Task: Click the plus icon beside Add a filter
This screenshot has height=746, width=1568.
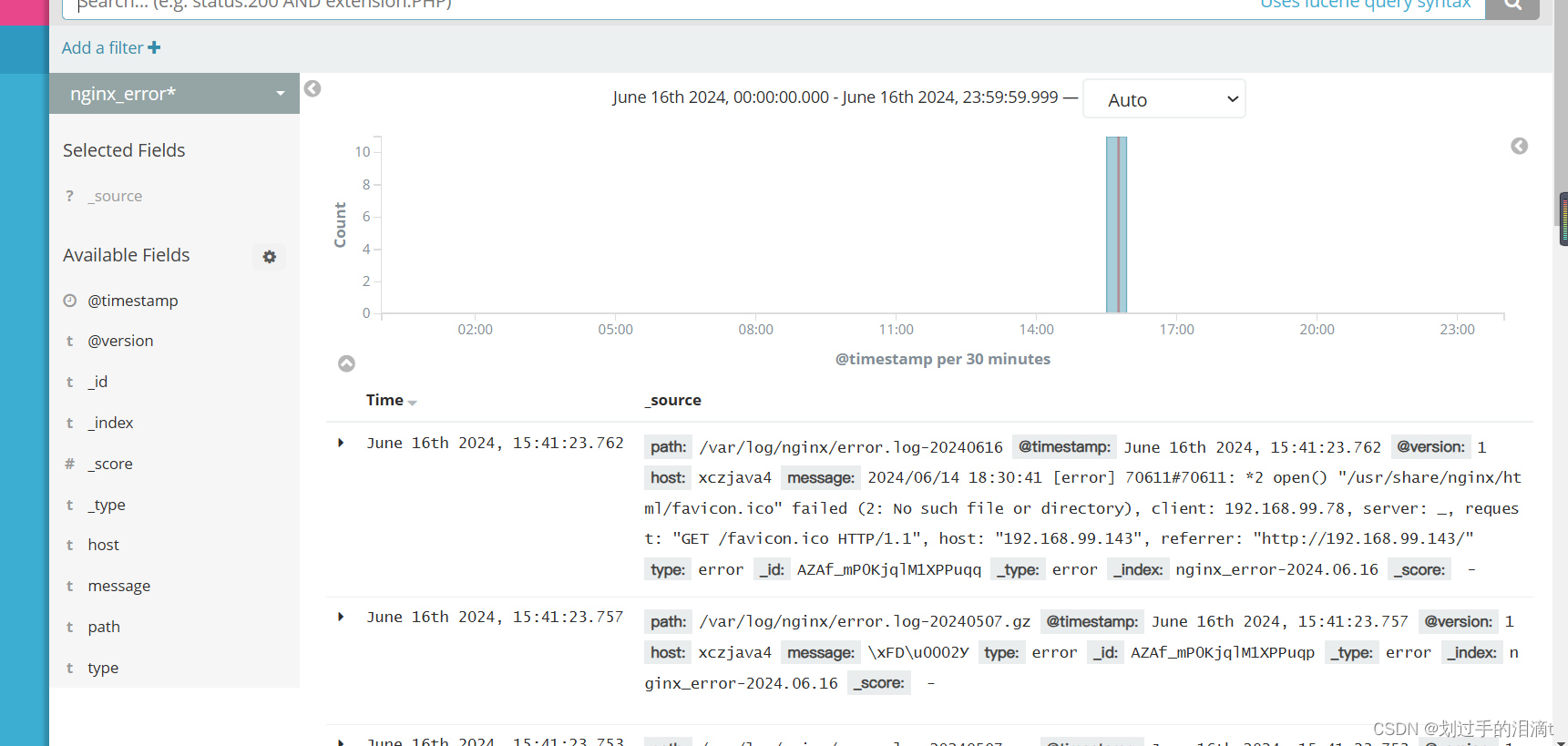Action: point(154,47)
